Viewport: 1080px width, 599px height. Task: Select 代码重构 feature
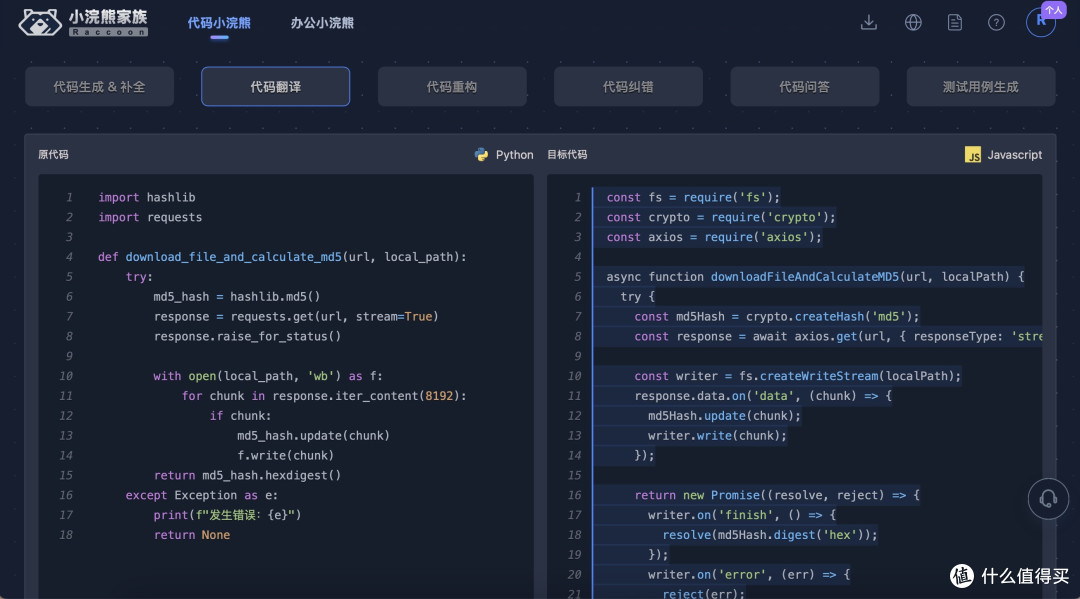452,87
